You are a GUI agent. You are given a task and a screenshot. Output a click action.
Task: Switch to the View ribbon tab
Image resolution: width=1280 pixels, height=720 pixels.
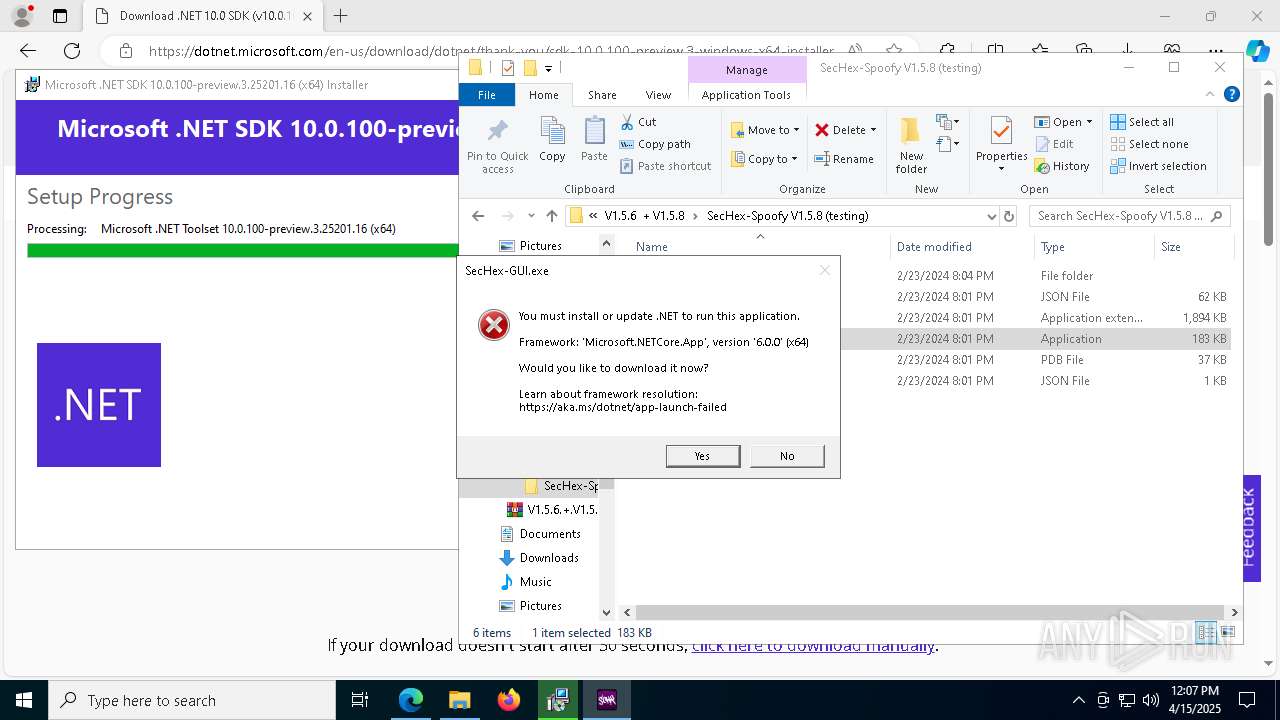coord(658,95)
